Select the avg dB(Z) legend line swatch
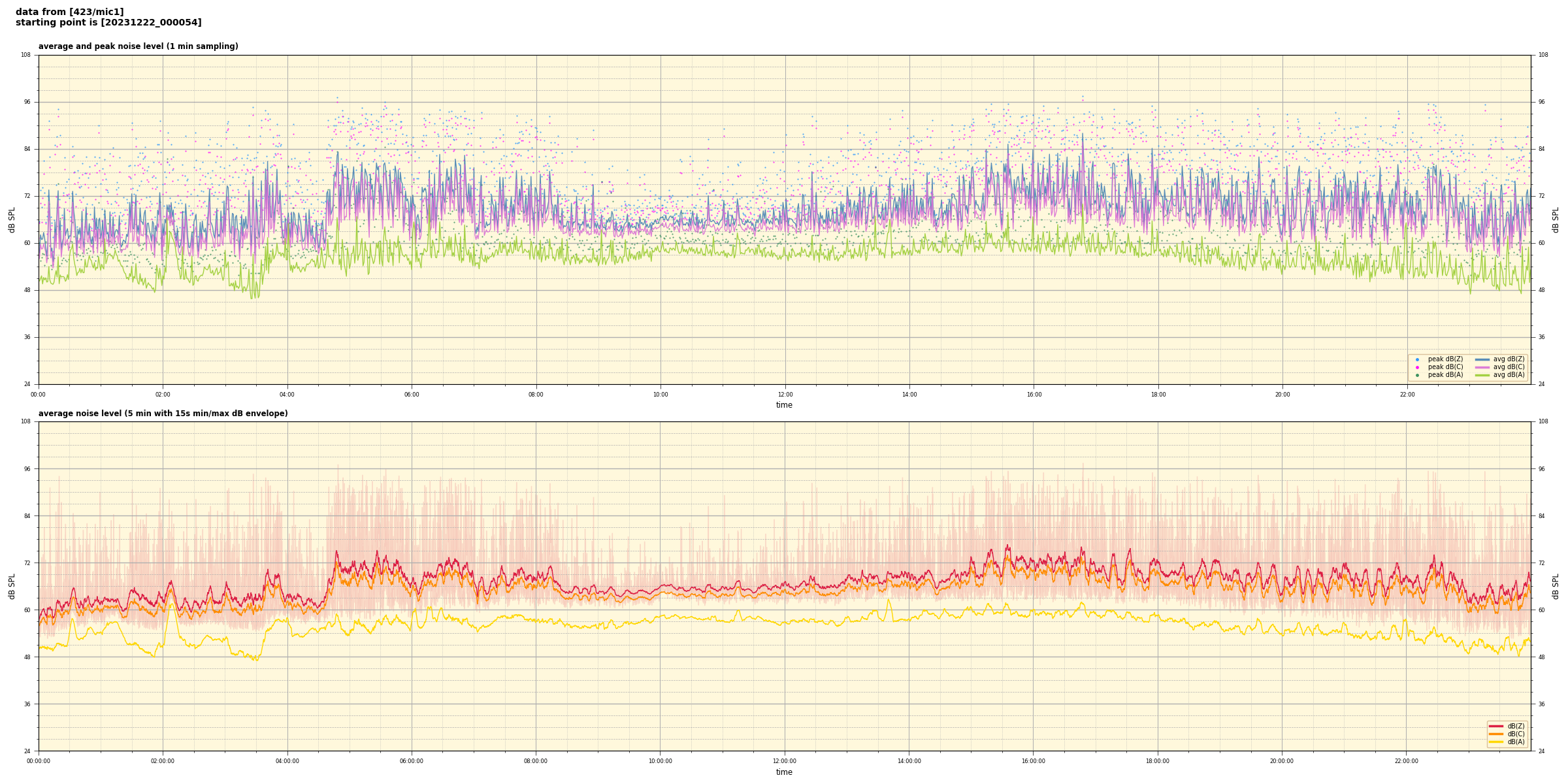The height and width of the screenshot is (784, 1568). pyautogui.click(x=1482, y=359)
